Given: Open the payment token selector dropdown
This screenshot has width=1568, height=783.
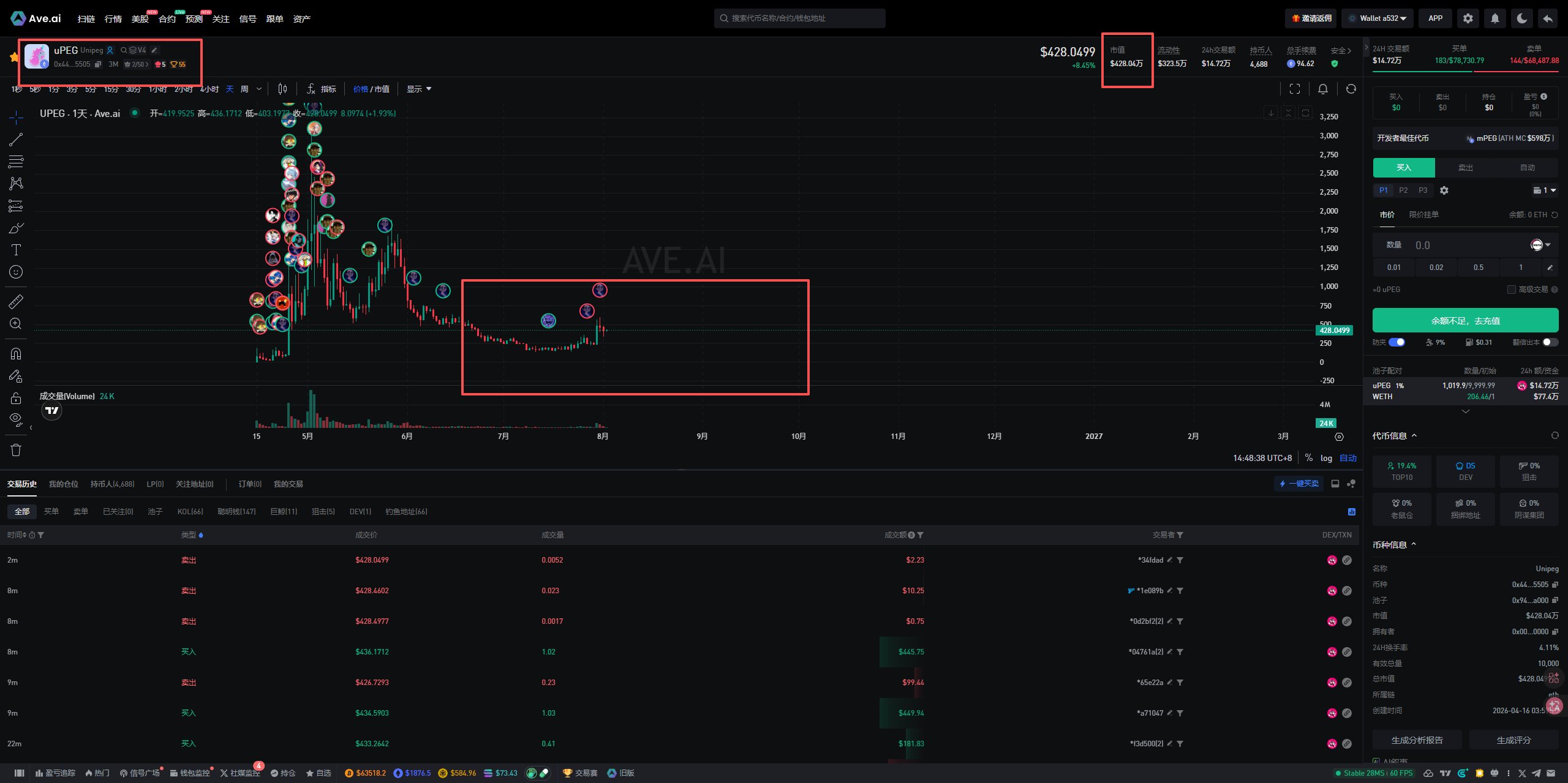Looking at the screenshot, I should tap(1541, 245).
